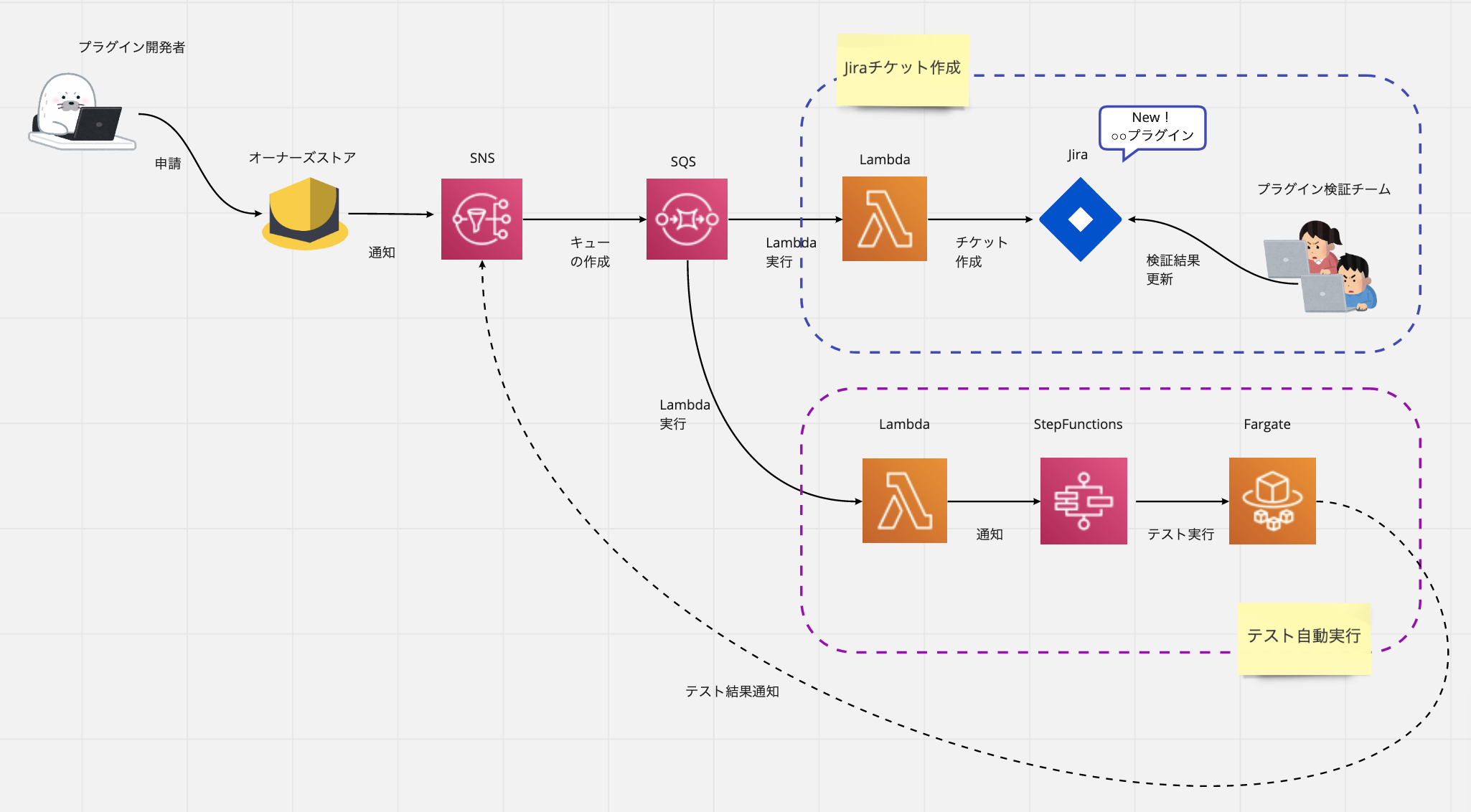
Task: Click the テスト自動実行 sticky note
Action: [x=1304, y=638]
